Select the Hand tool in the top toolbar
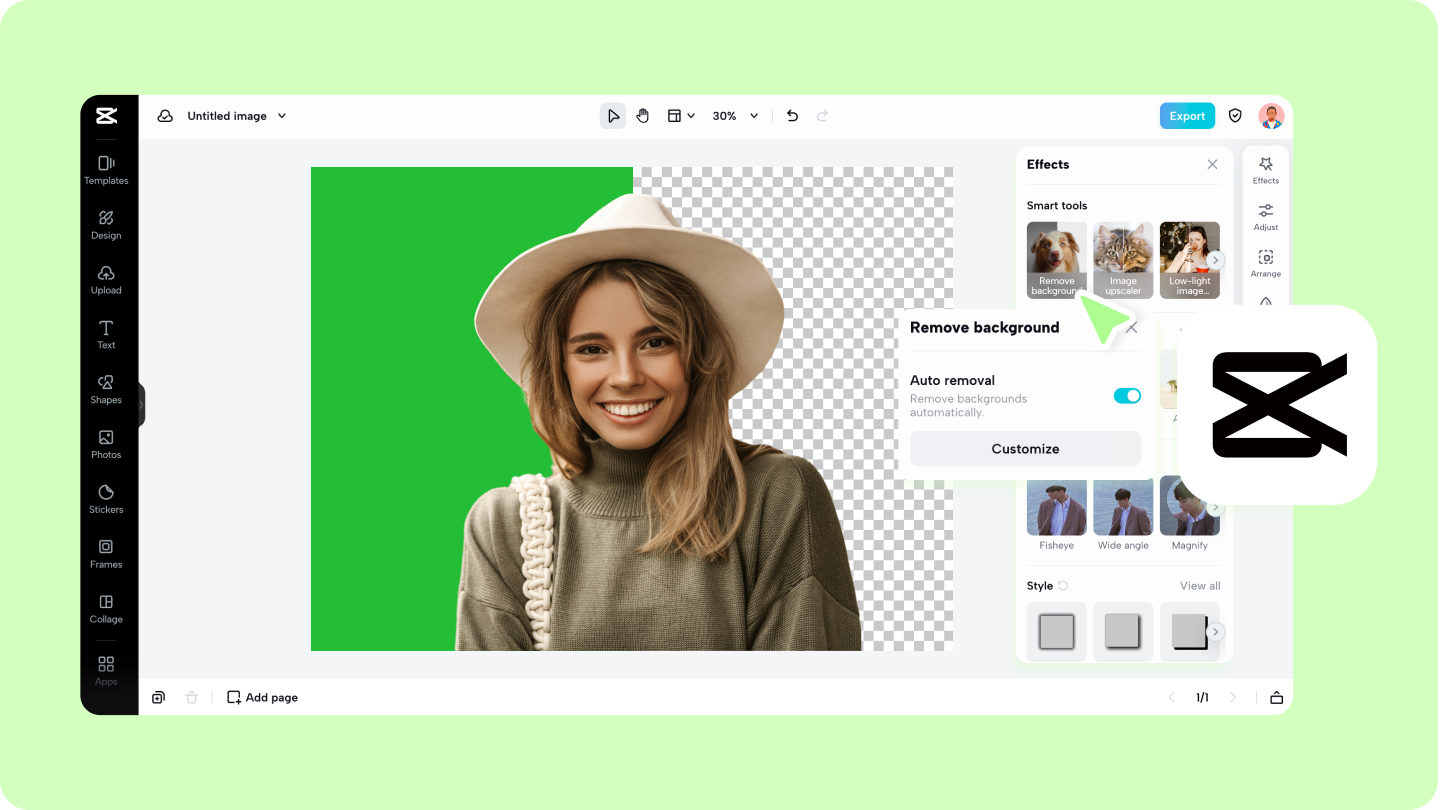 tap(642, 115)
